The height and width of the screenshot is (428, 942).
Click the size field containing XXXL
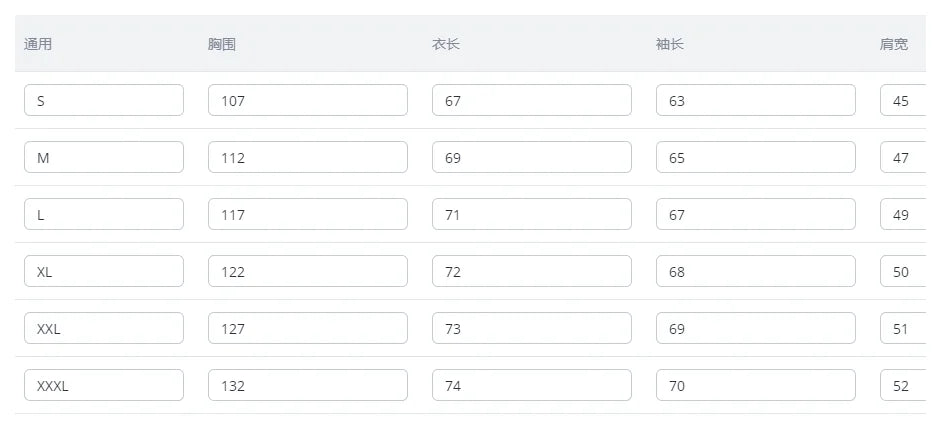[103, 385]
